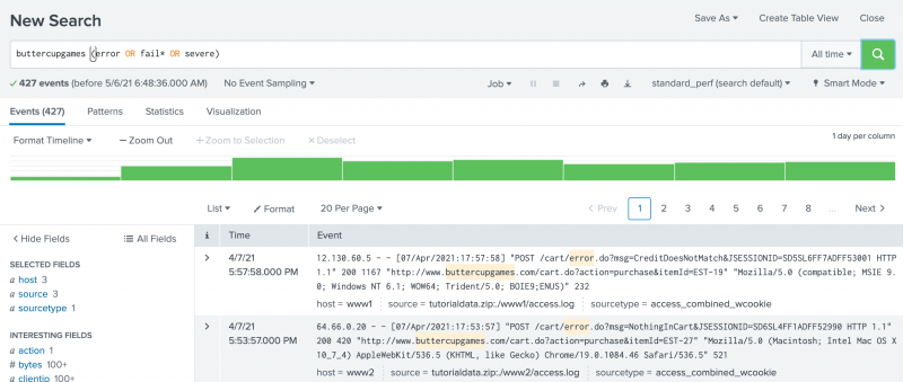Go to results page 2
Screen dimensions: 904x382
[x=664, y=209]
